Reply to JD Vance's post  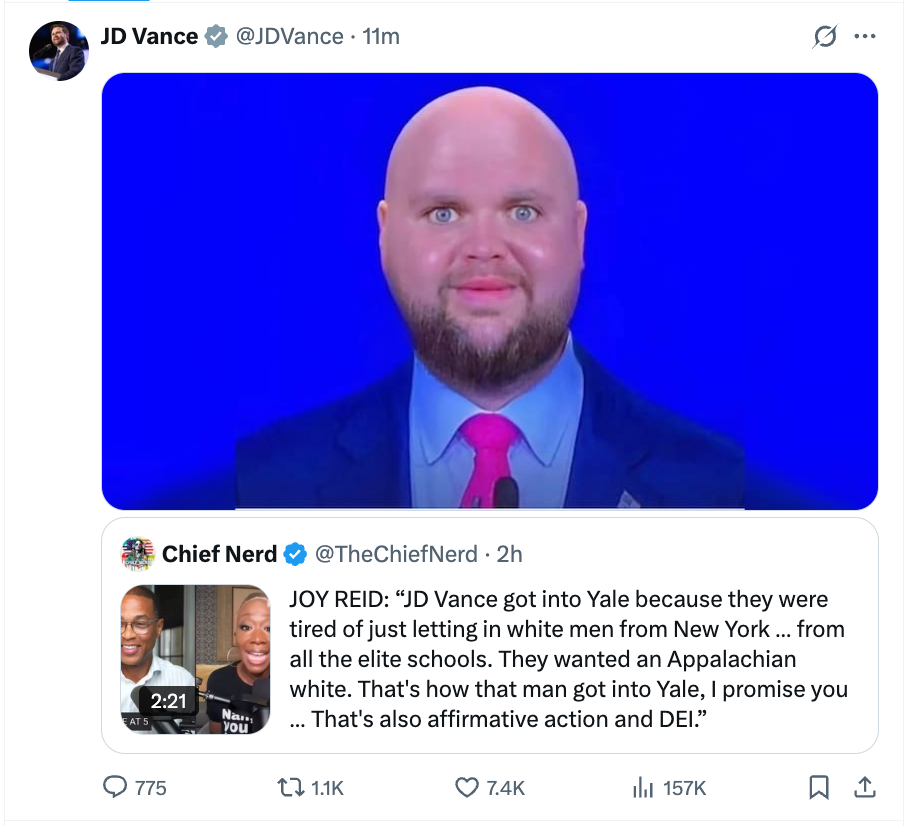(113, 788)
